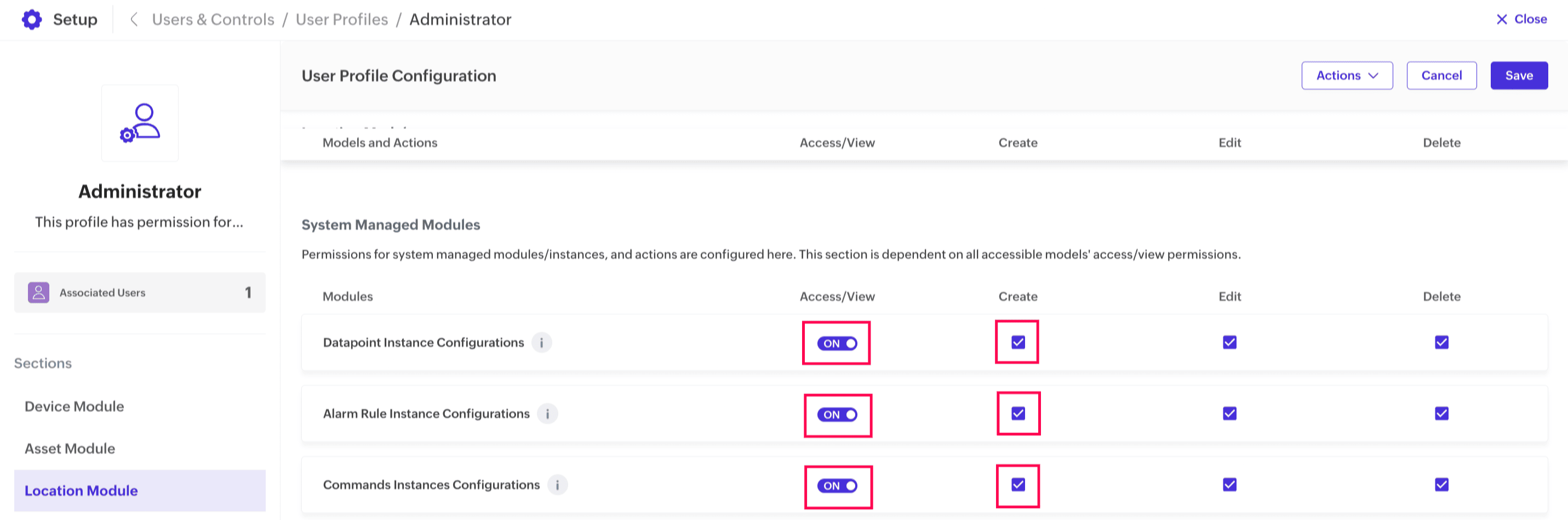
Task: Toggle off Datapoint Instance Configurations access switch
Action: pos(837,344)
